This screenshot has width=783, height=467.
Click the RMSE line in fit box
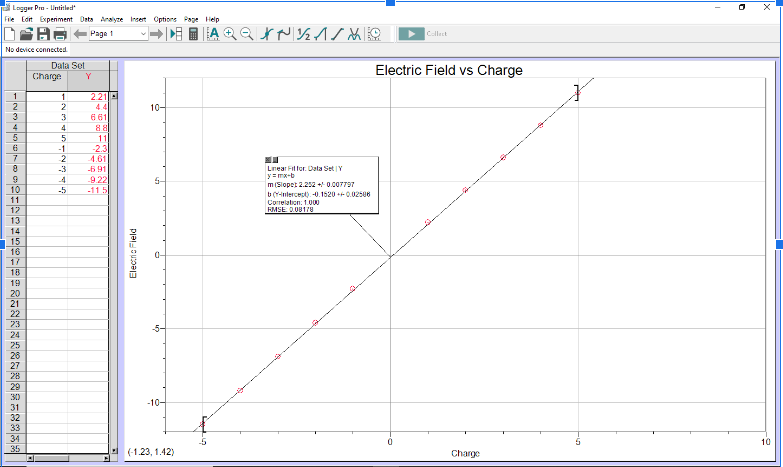[x=290, y=210]
